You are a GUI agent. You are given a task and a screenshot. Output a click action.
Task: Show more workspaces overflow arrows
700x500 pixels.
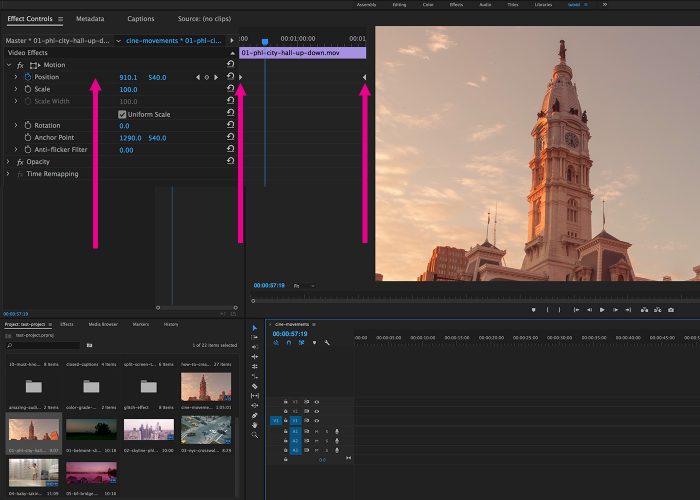605,4
